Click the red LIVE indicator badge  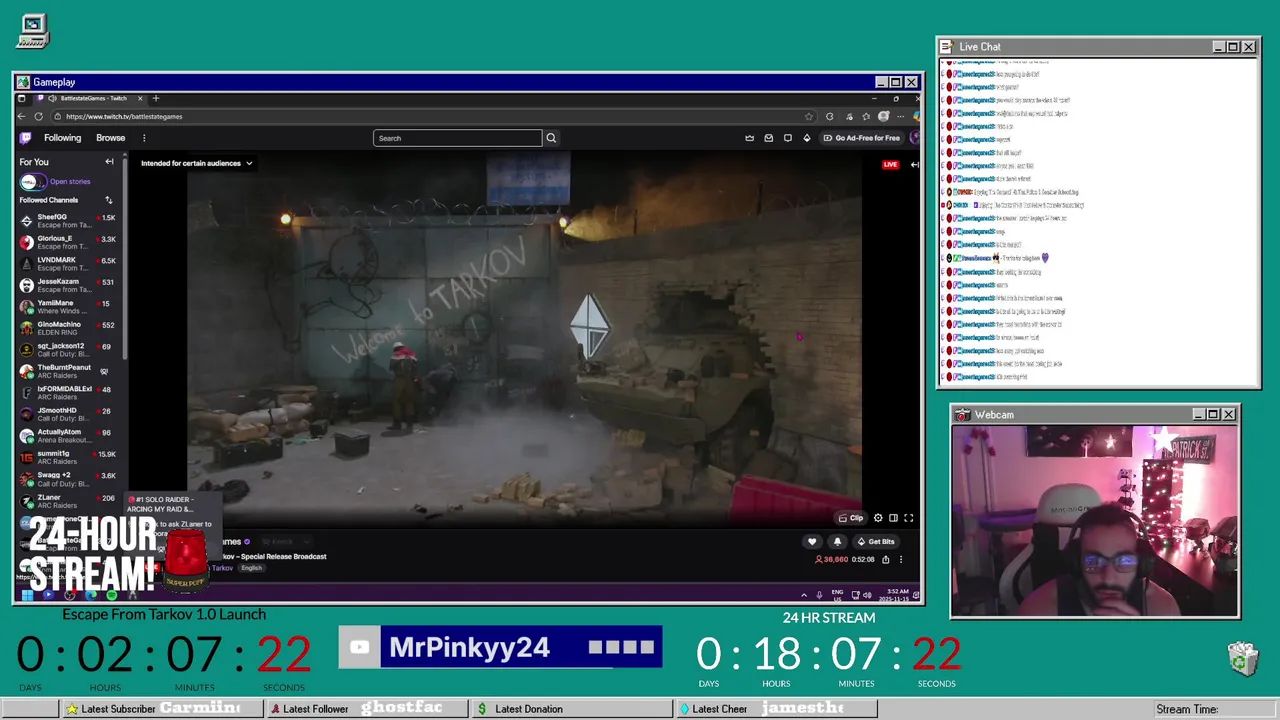(x=890, y=164)
